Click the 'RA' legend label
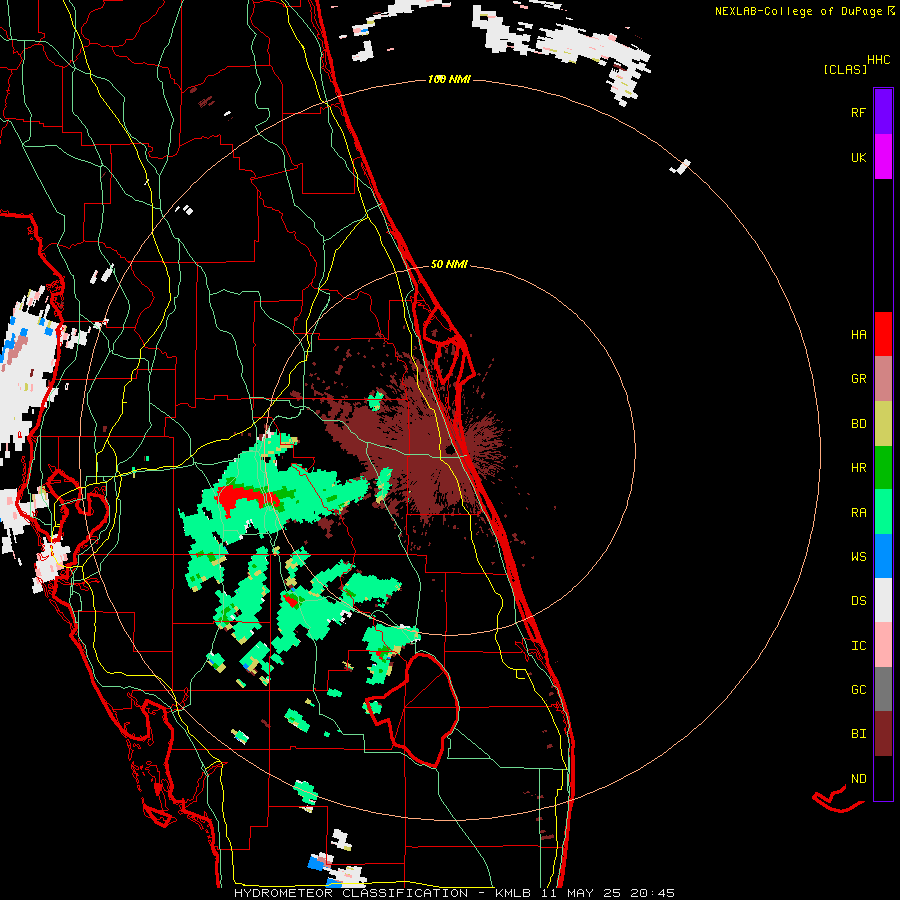Viewport: 900px width, 900px height. (x=858, y=513)
